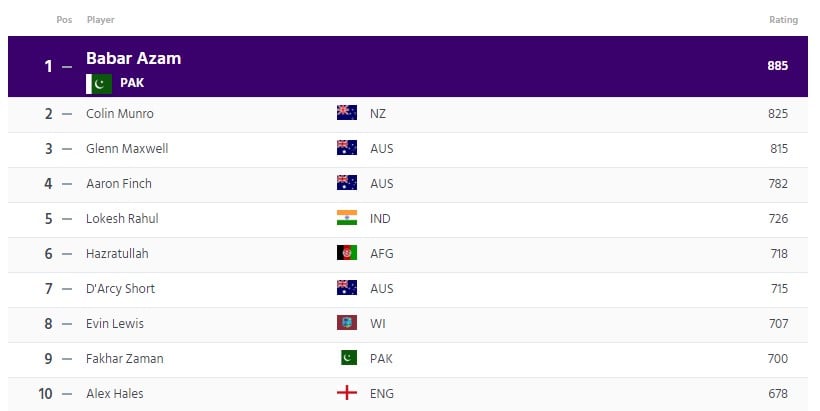Click Australia flag in Aaron Finch row
Screen dimensions: 820x411
click(347, 183)
